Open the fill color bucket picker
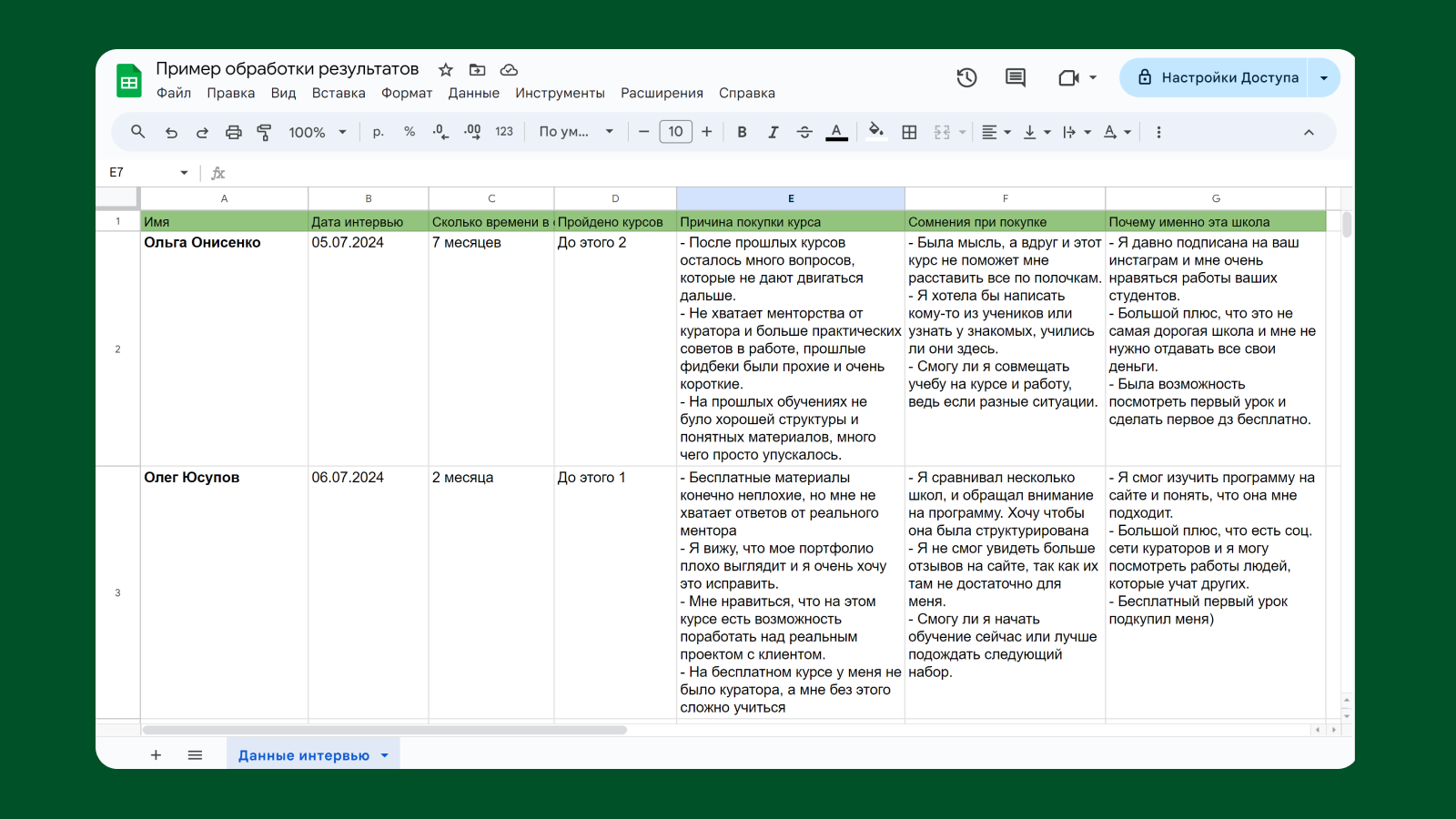The width and height of the screenshot is (1456, 819). pyautogui.click(x=875, y=132)
